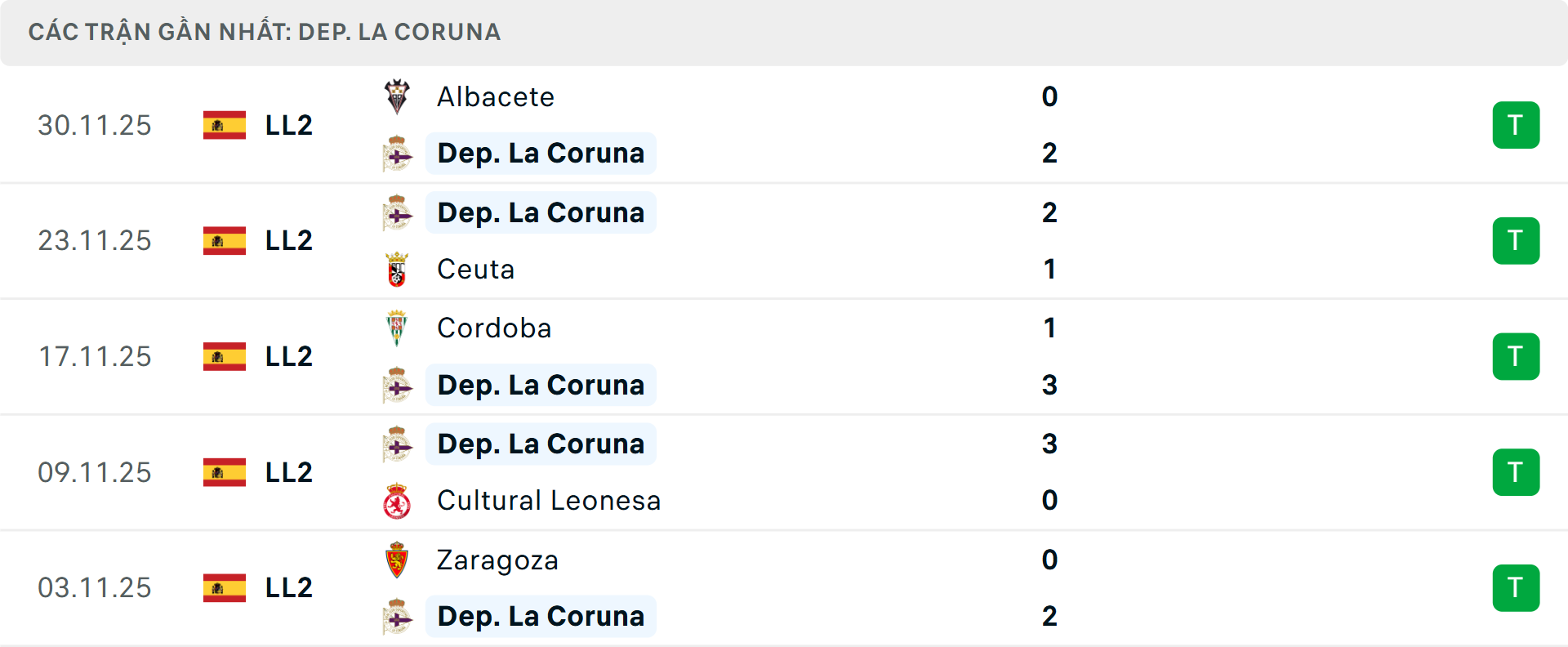Image resolution: width=1568 pixels, height=647 pixels.
Task: Click Dep. La Coruna crest in Ceuta match
Action: point(397,213)
